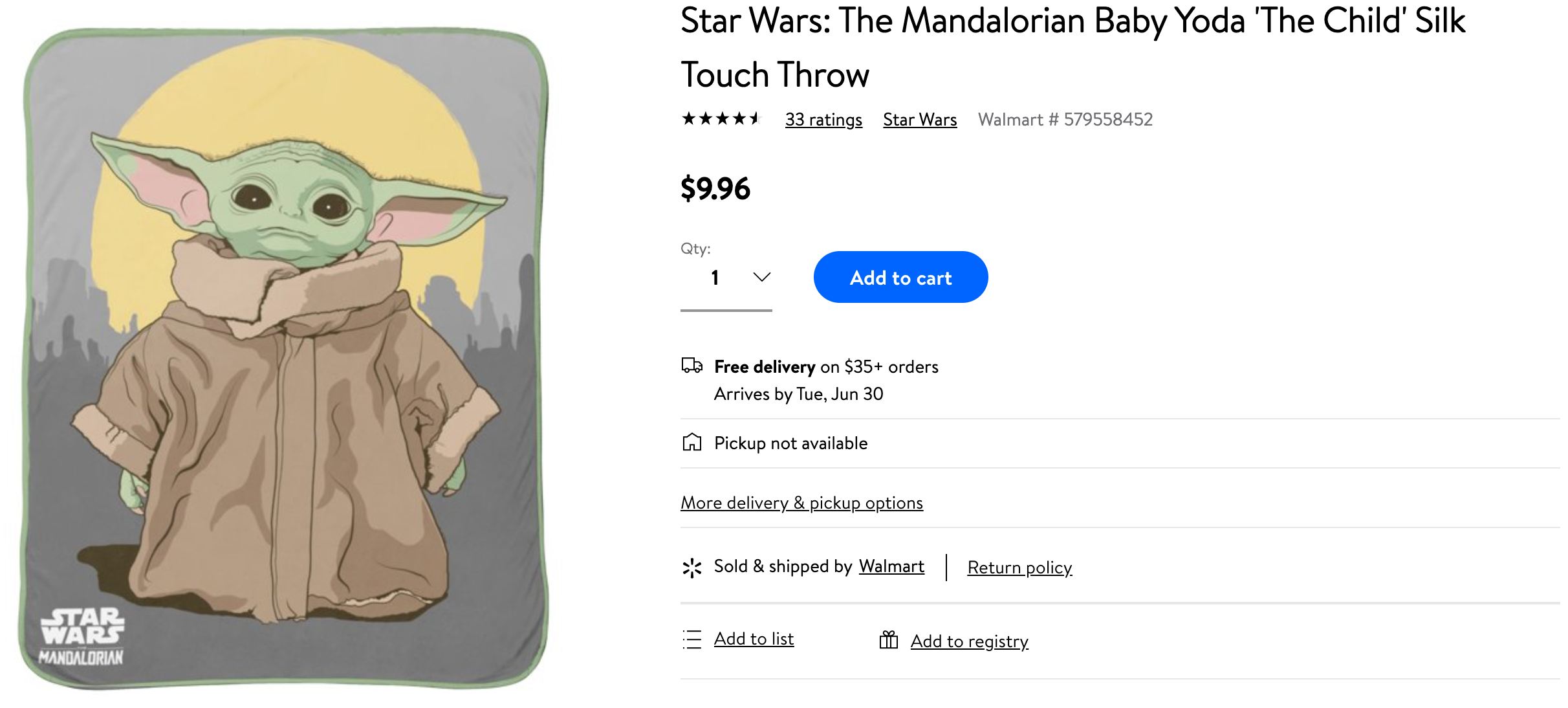Toggle the star rating display
Image resolution: width=1568 pixels, height=708 pixels.
tap(723, 119)
